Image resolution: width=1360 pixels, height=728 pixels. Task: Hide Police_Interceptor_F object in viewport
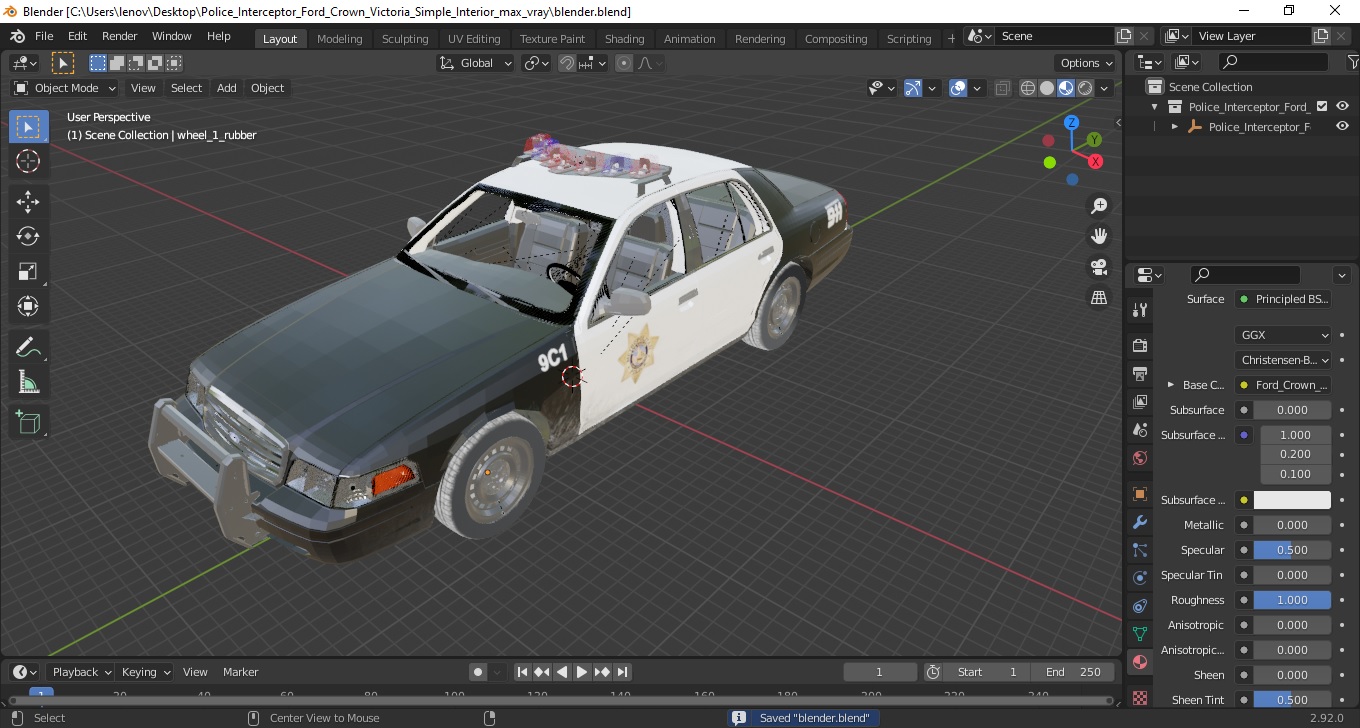tap(1342, 126)
